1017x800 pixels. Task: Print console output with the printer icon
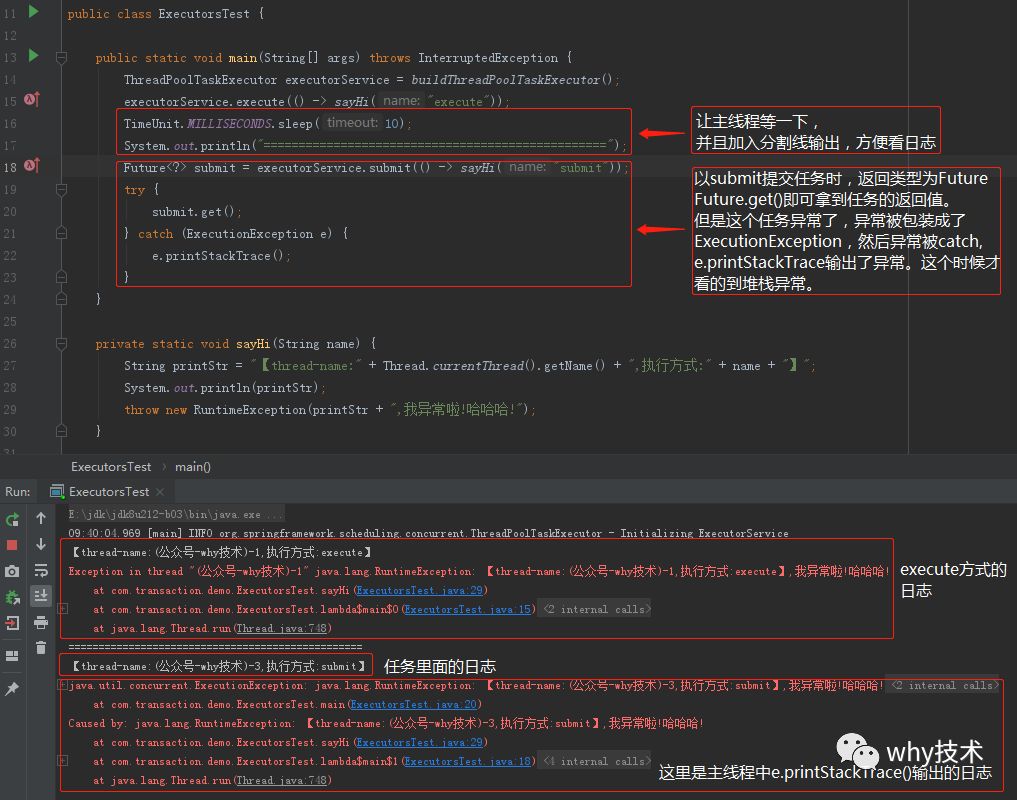pyautogui.click(x=41, y=622)
